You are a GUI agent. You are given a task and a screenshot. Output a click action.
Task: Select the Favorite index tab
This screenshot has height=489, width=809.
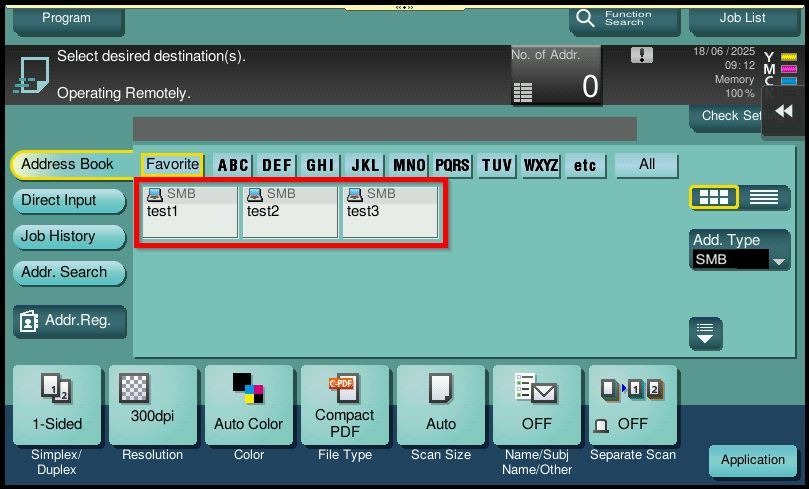pos(172,165)
